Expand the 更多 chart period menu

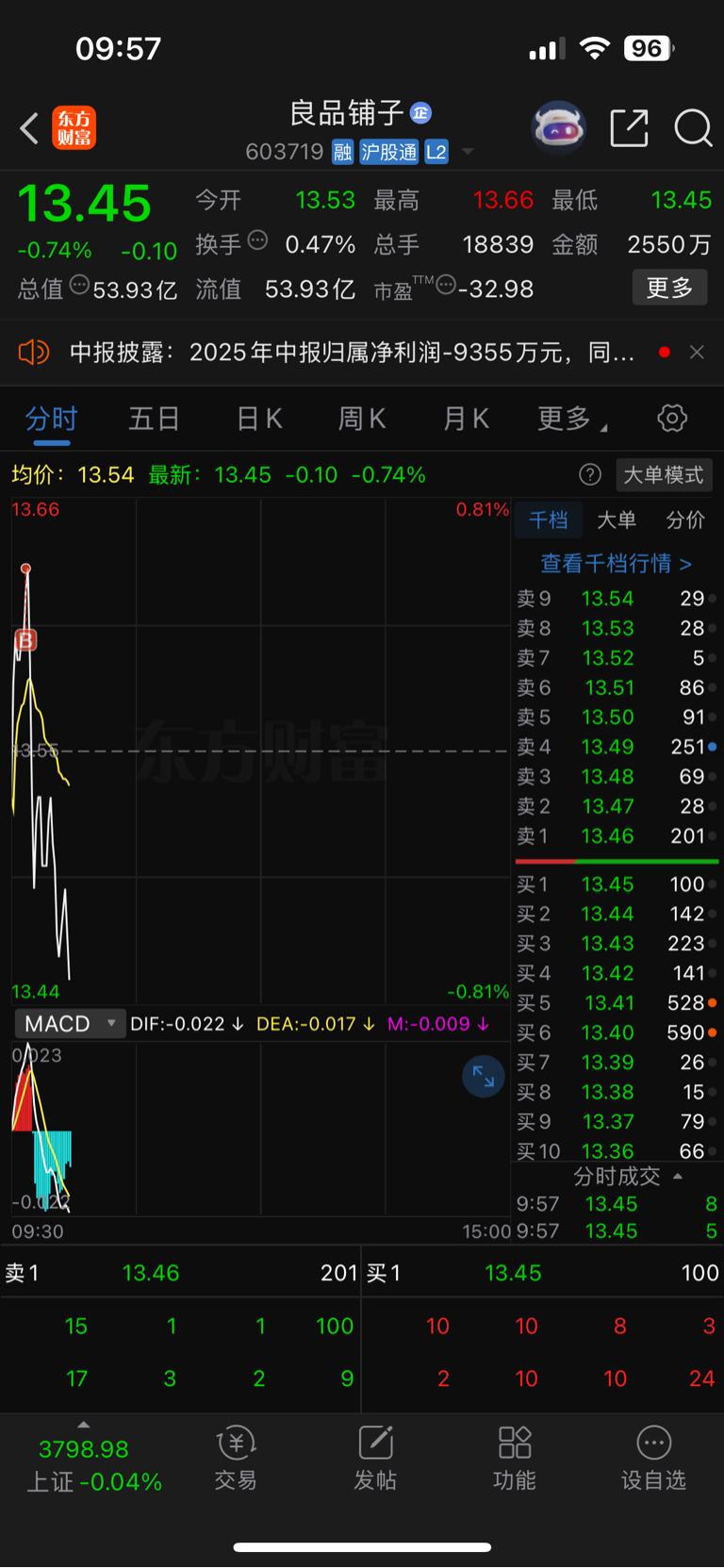[571, 419]
